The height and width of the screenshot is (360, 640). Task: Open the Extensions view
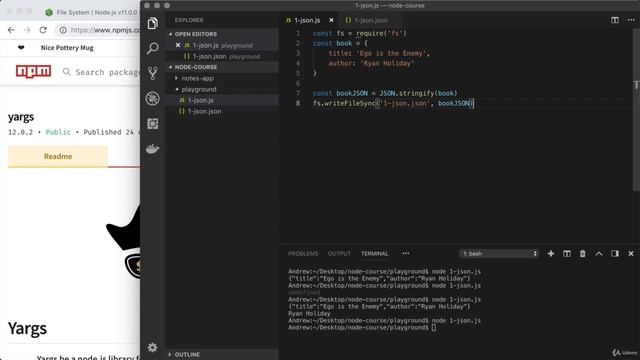pyautogui.click(x=153, y=124)
